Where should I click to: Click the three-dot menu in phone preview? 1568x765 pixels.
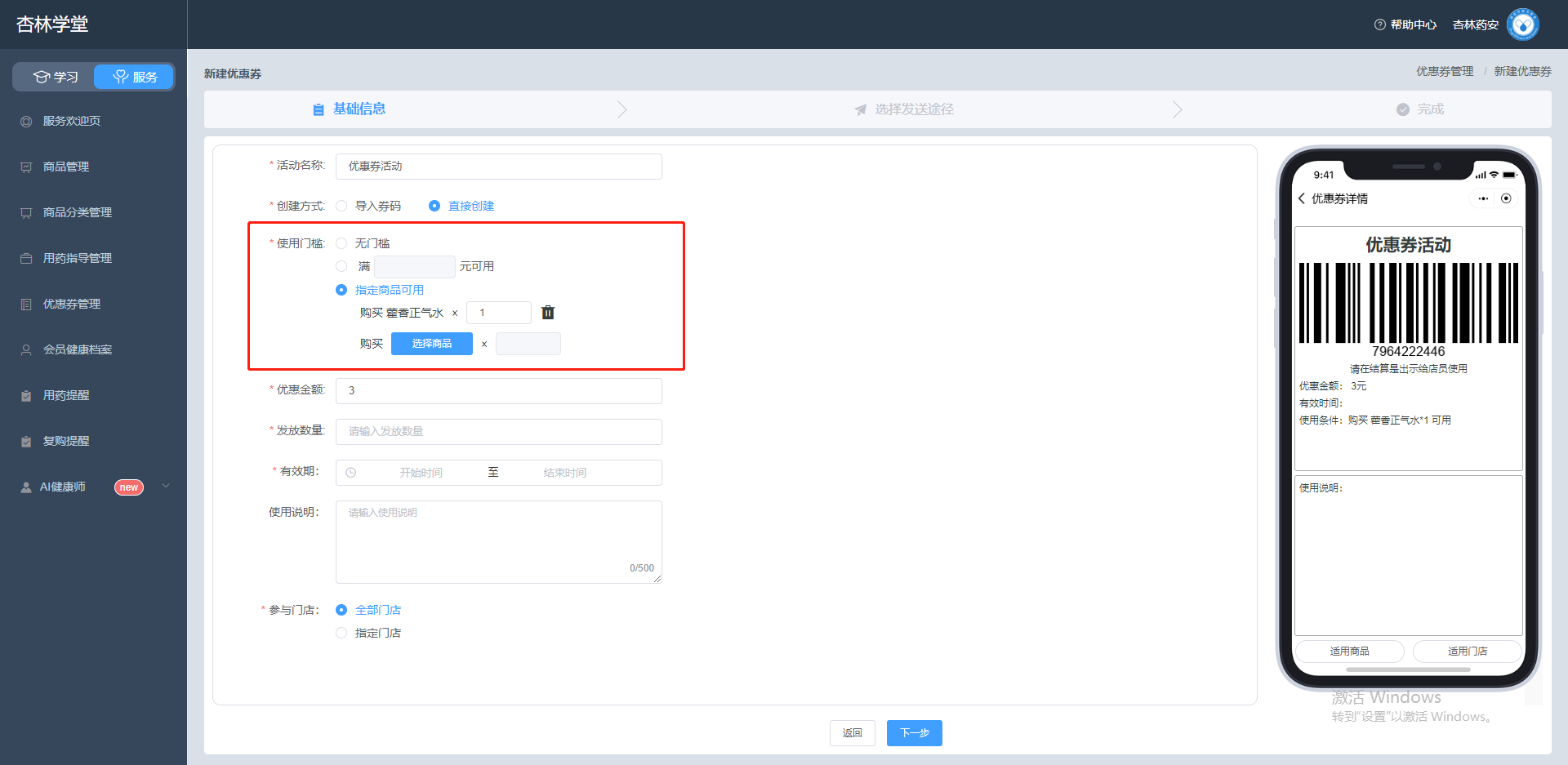(x=1483, y=198)
